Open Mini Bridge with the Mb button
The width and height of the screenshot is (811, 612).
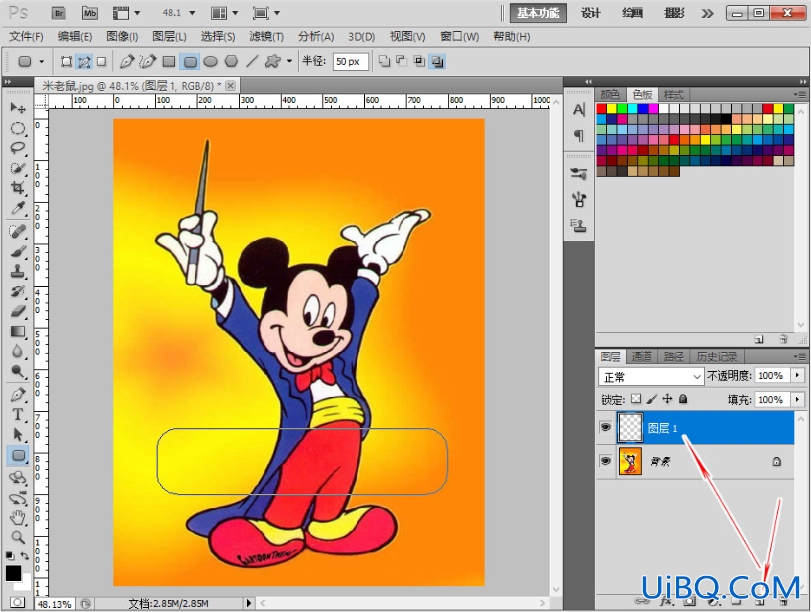pos(89,13)
